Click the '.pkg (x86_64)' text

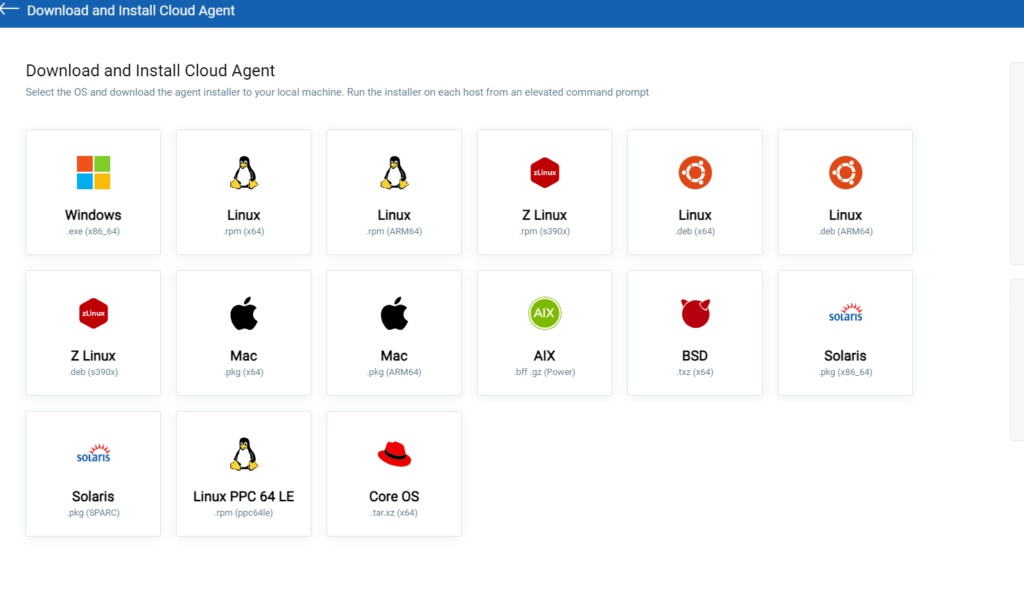(845, 372)
